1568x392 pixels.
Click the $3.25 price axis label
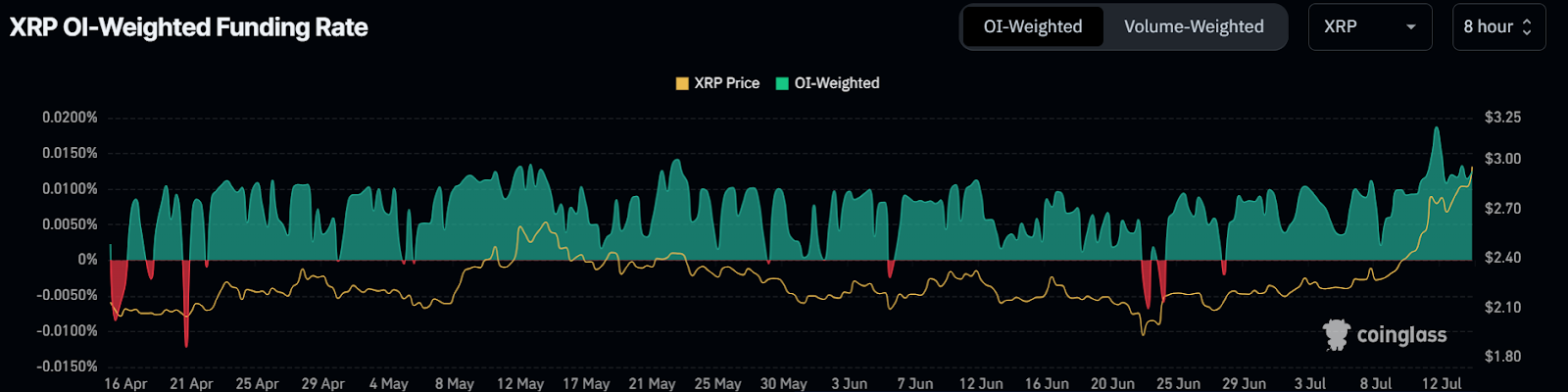point(1502,118)
